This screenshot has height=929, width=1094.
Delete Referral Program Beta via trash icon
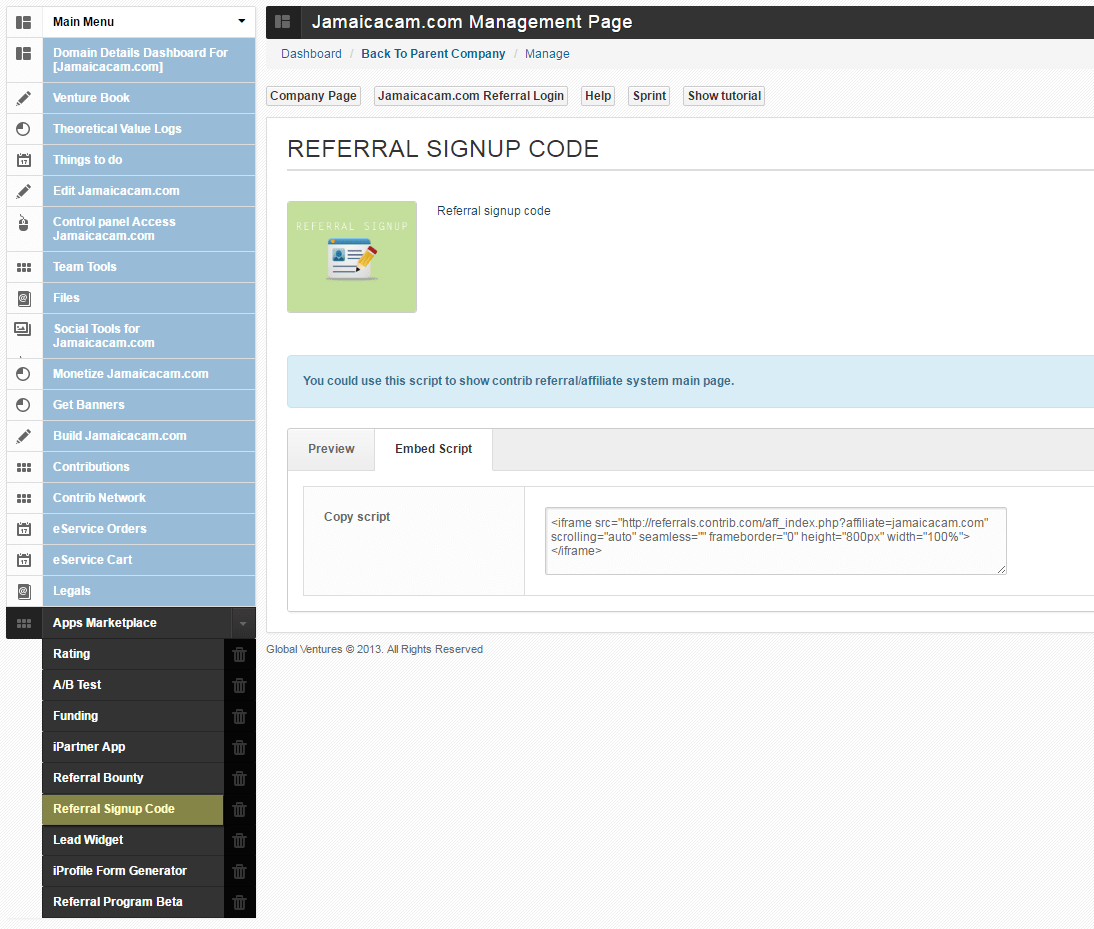click(239, 902)
